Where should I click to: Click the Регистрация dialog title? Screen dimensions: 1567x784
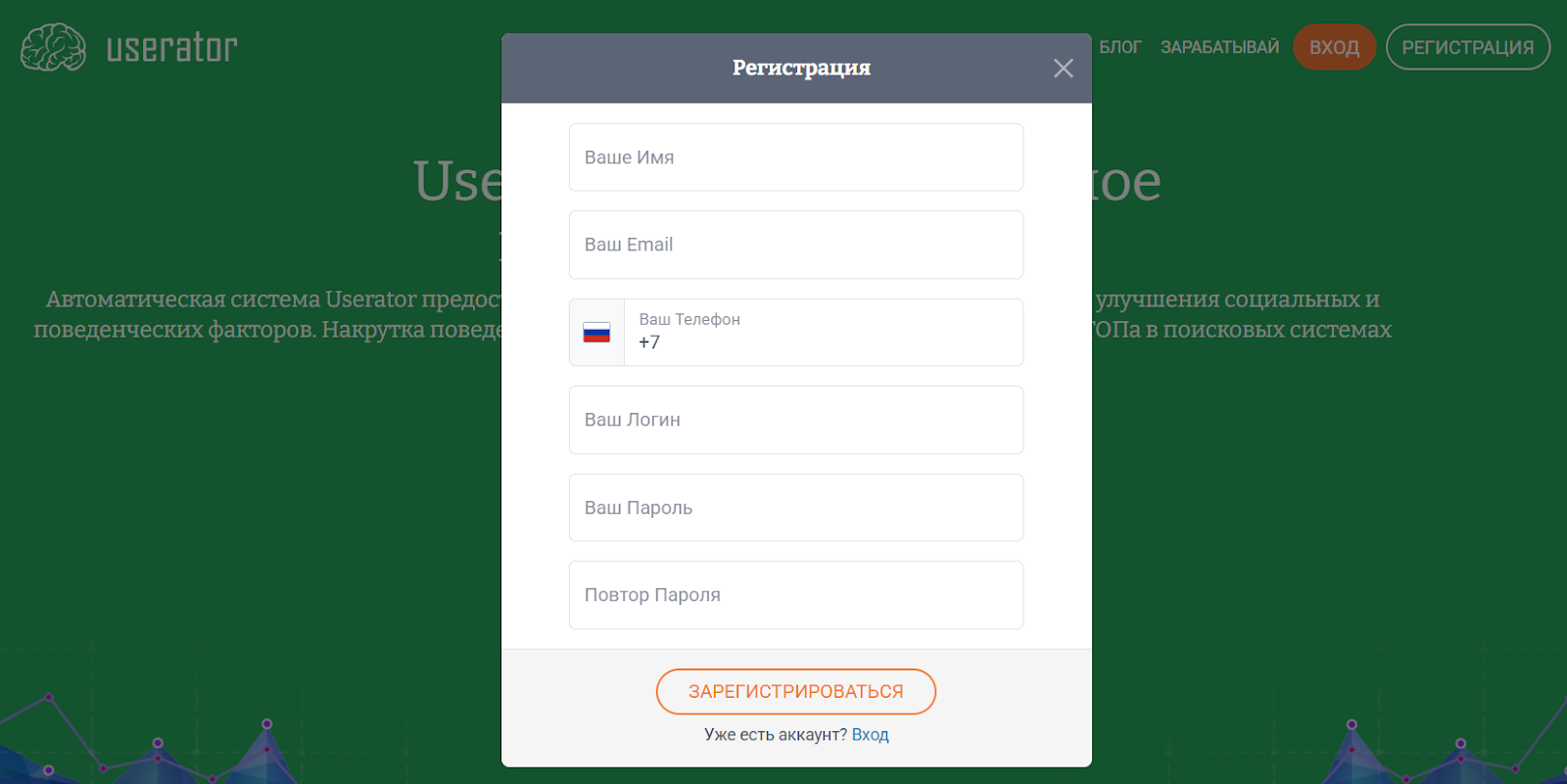click(801, 68)
